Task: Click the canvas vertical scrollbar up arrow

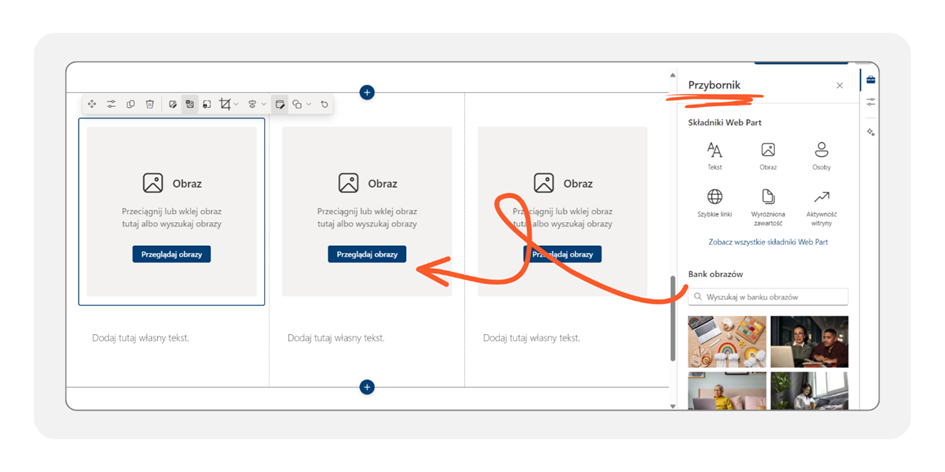Action: click(673, 75)
